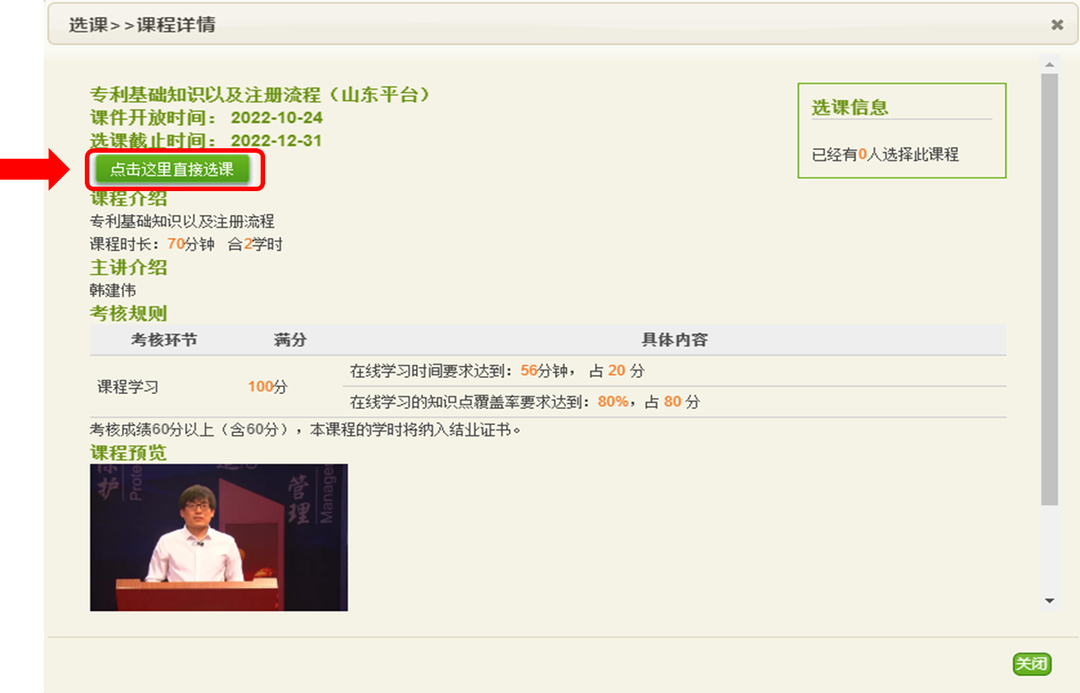Click the 选课截止时间 date 2022-12-31
Screen dimensions: 1080x693
(276, 141)
